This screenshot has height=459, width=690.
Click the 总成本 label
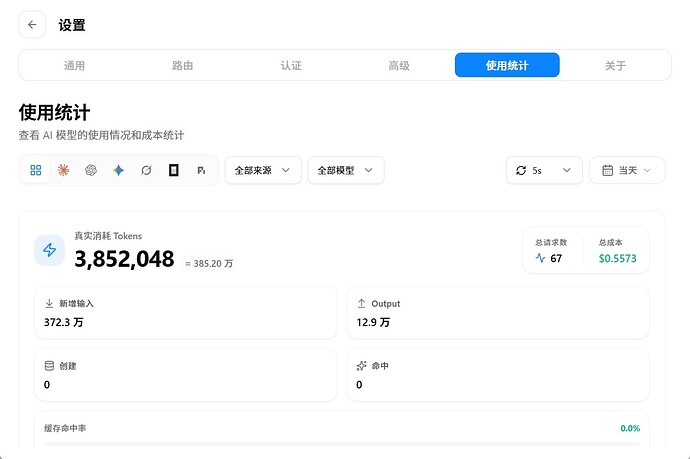point(610,242)
